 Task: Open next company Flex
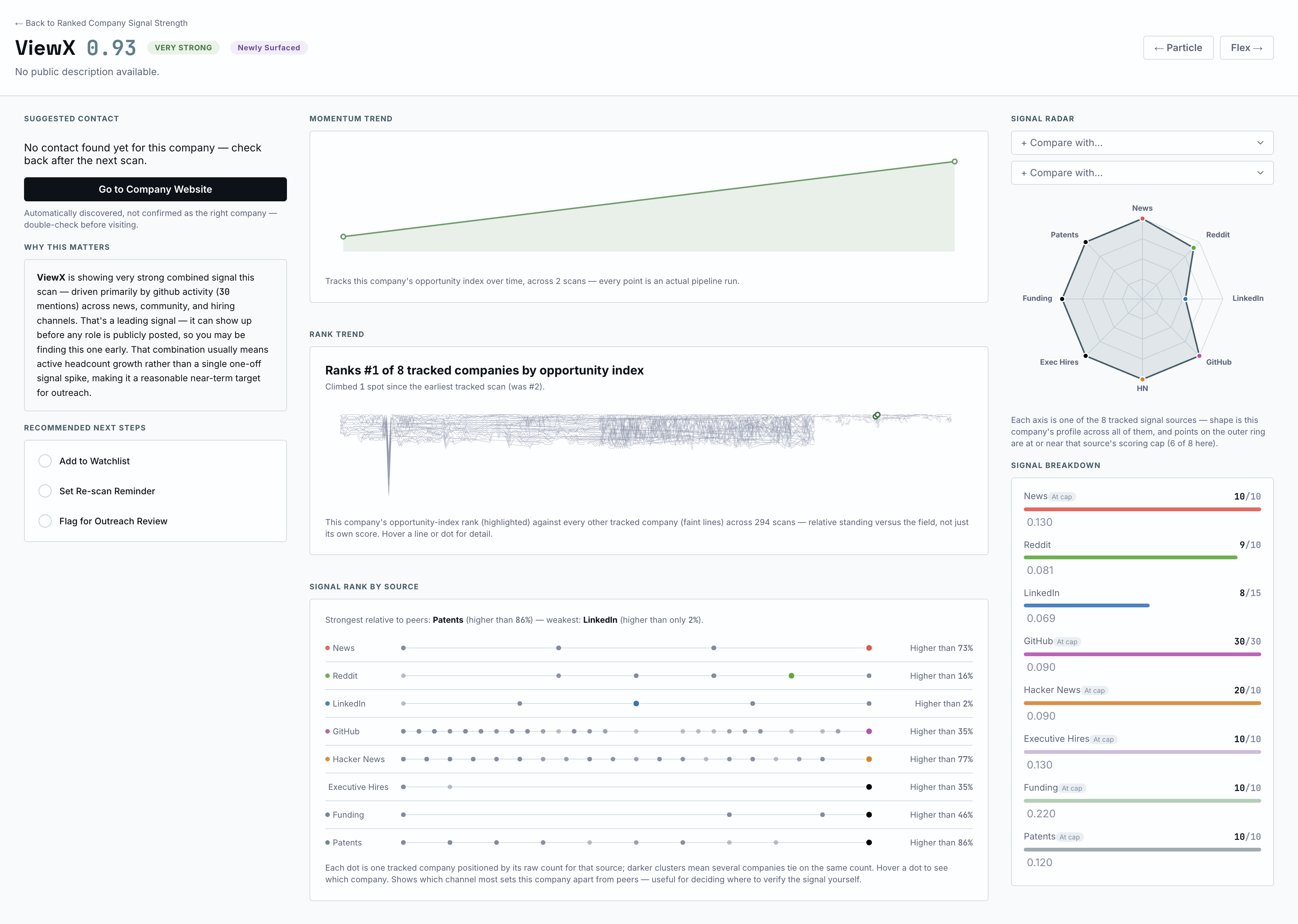pyautogui.click(x=1246, y=48)
